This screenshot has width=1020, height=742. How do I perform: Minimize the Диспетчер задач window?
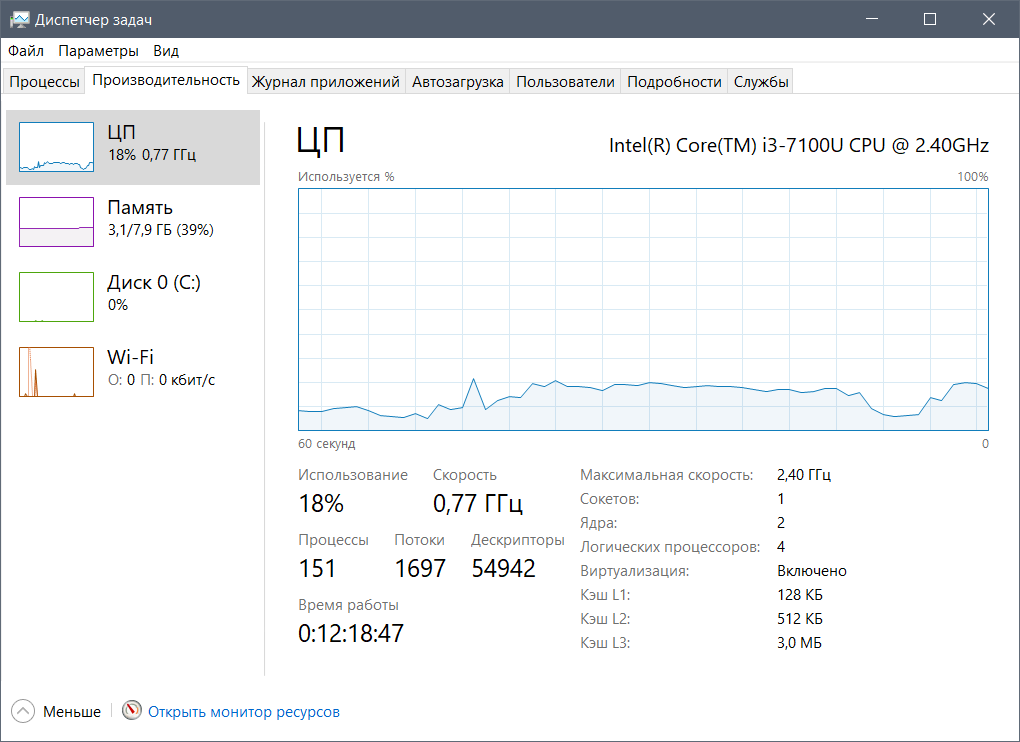pos(872,19)
